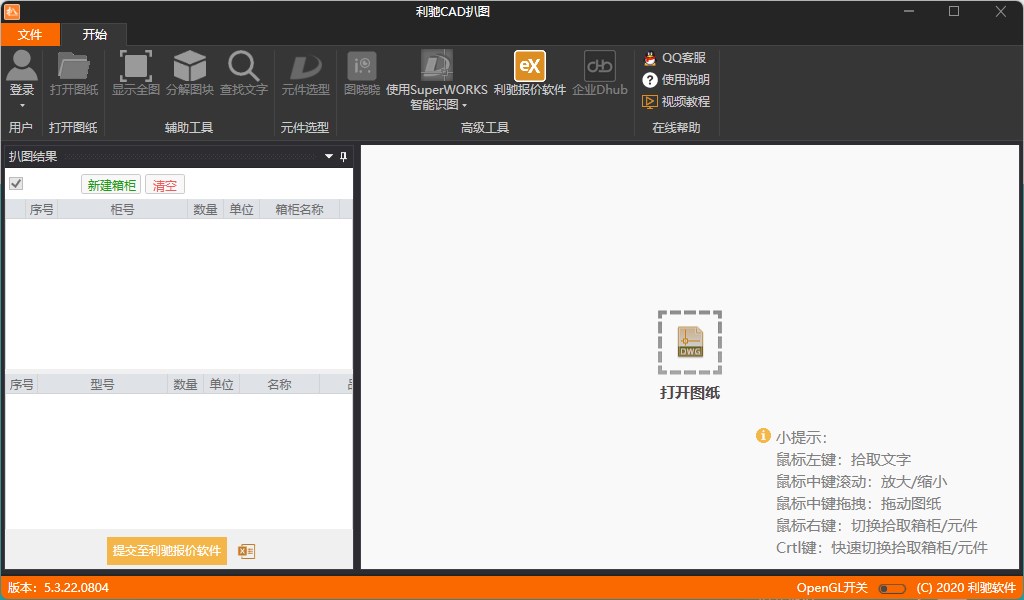The height and width of the screenshot is (600, 1024).
Task: Open the 扒图结果 panel dropdown arrow
Action: coord(328,157)
